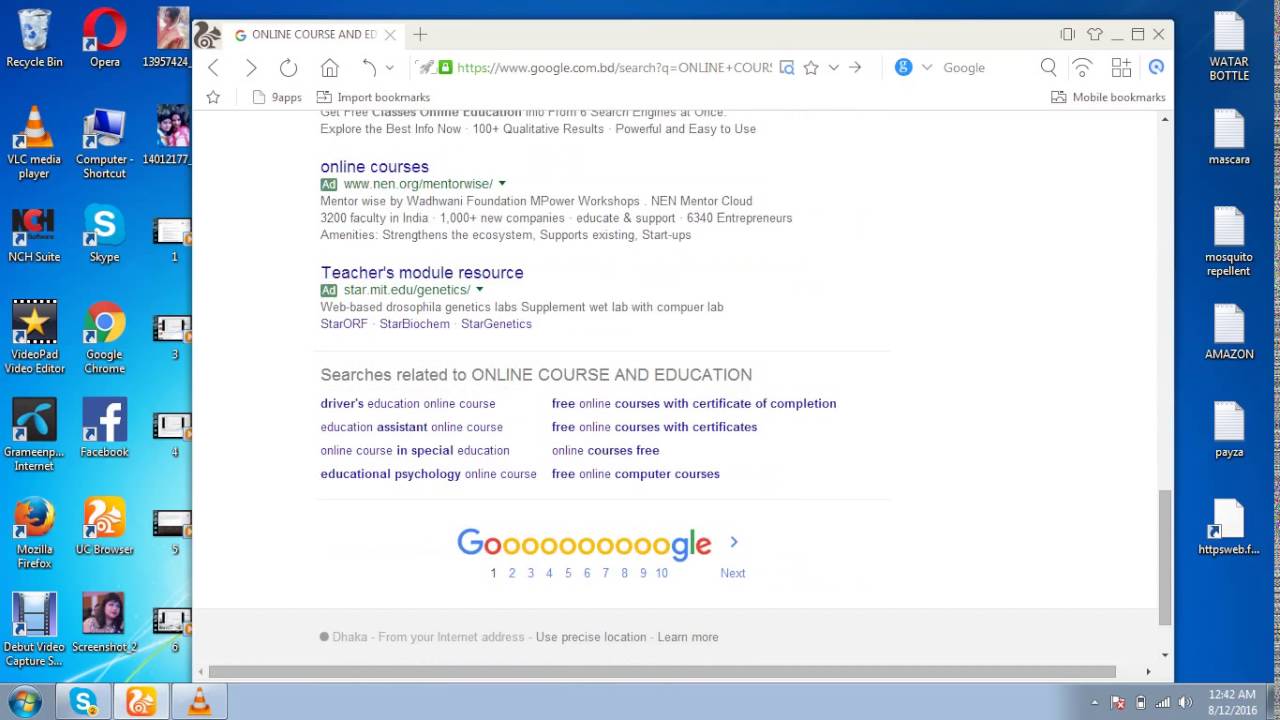Select related search education assistant online course
Screen dimensions: 1280x720
pyautogui.click(x=411, y=427)
